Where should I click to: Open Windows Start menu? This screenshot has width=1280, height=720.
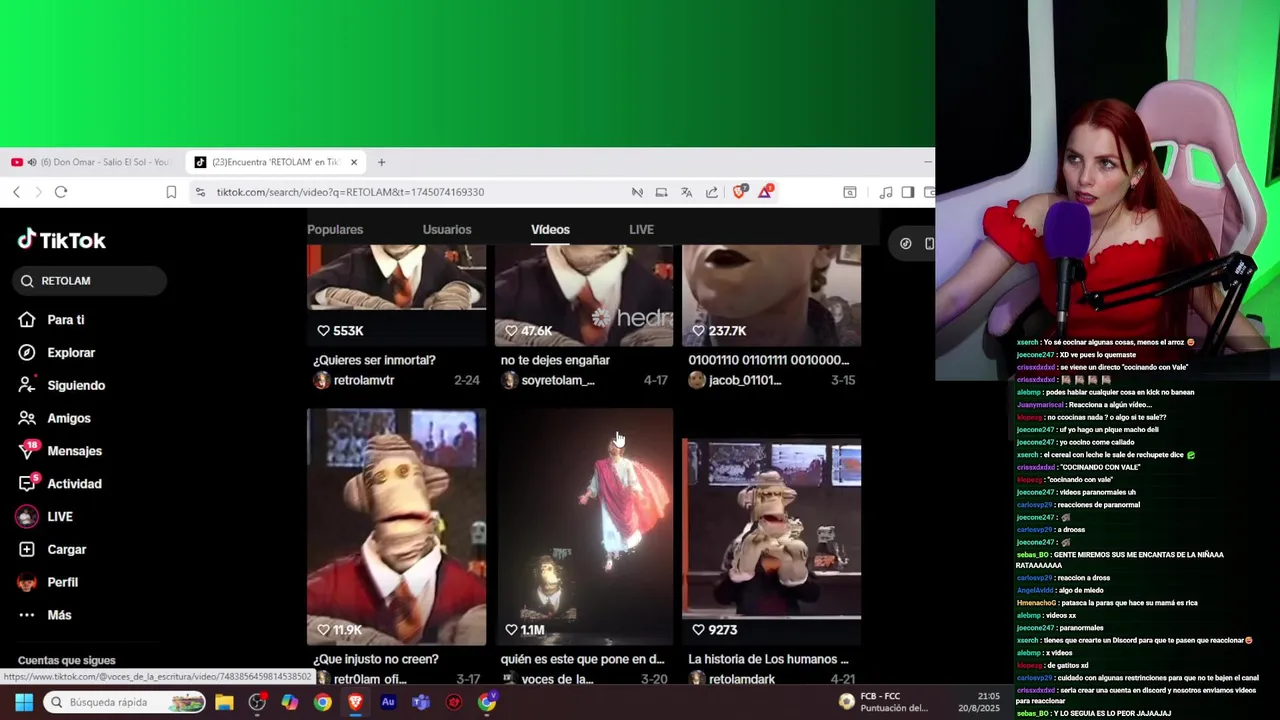tap(24, 703)
